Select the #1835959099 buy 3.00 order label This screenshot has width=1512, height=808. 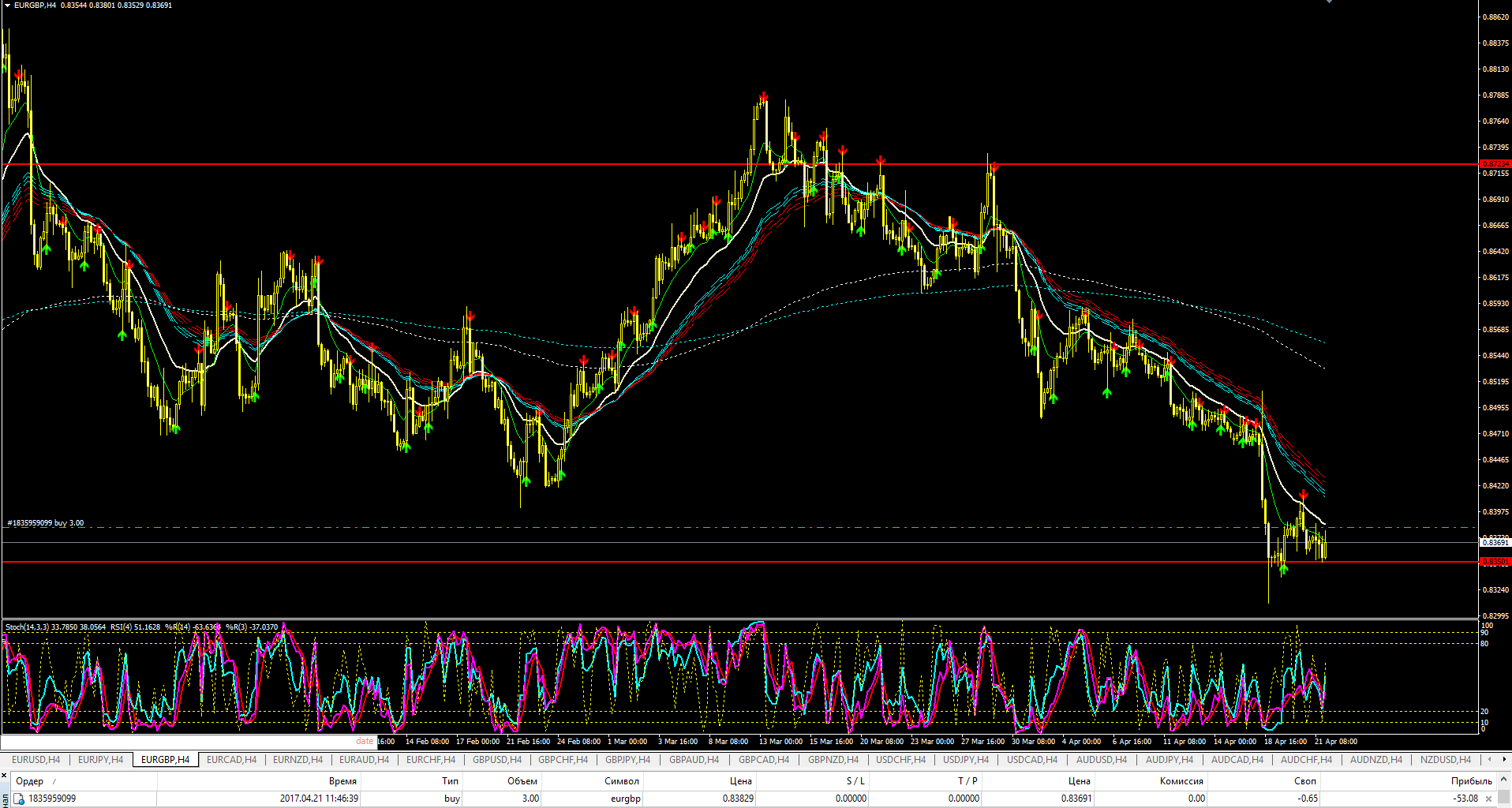(x=45, y=523)
